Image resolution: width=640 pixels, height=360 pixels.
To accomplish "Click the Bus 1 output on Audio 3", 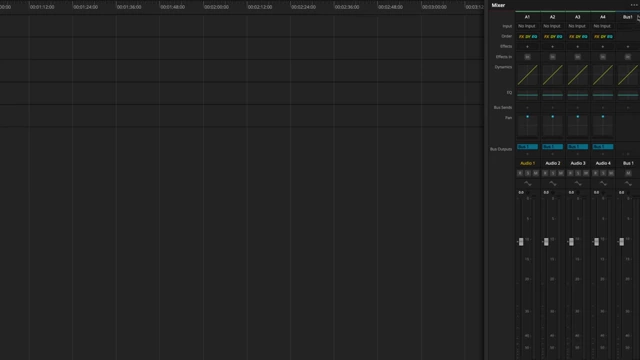I will [x=578, y=147].
